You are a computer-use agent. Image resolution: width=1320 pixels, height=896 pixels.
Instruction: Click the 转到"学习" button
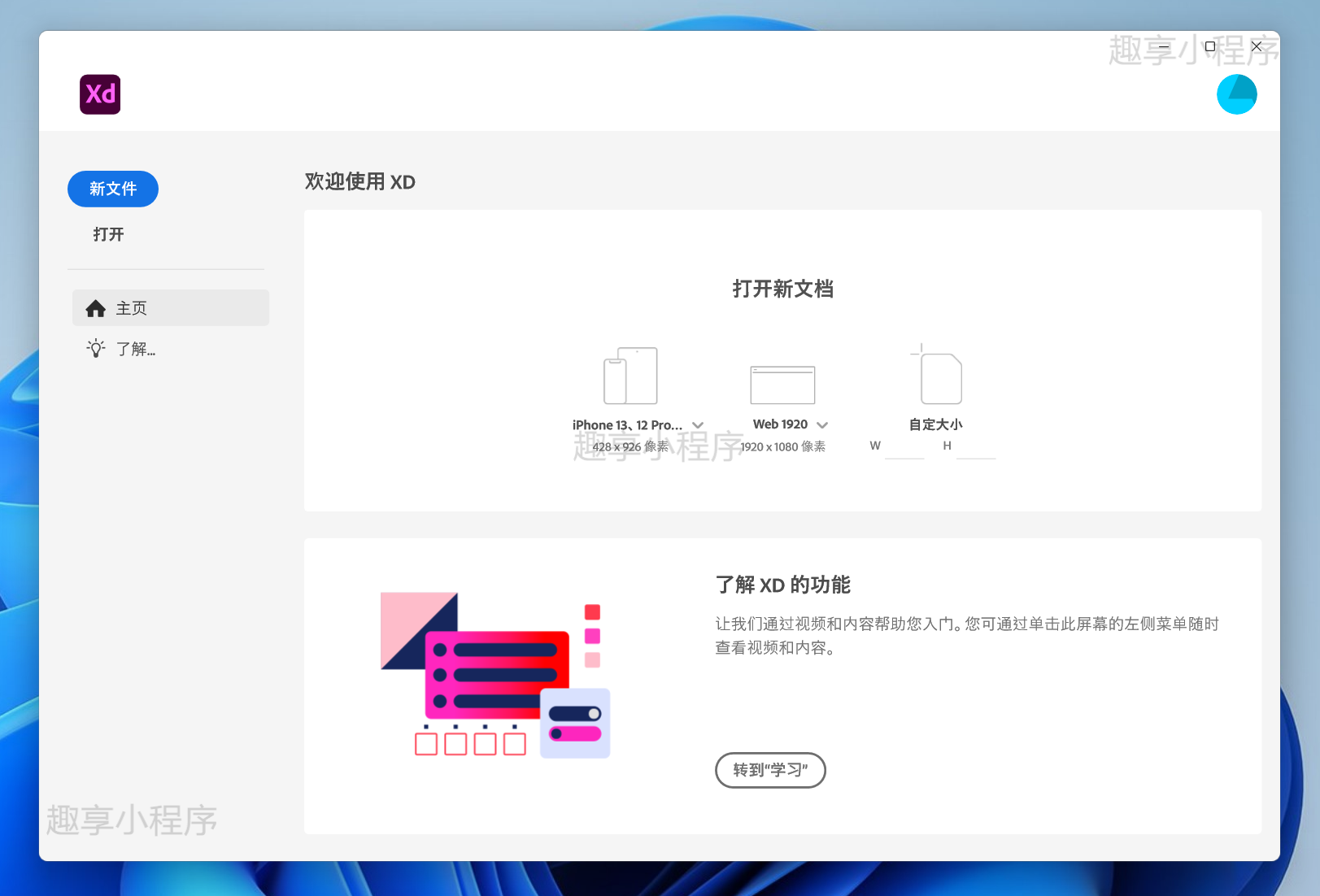(x=770, y=770)
